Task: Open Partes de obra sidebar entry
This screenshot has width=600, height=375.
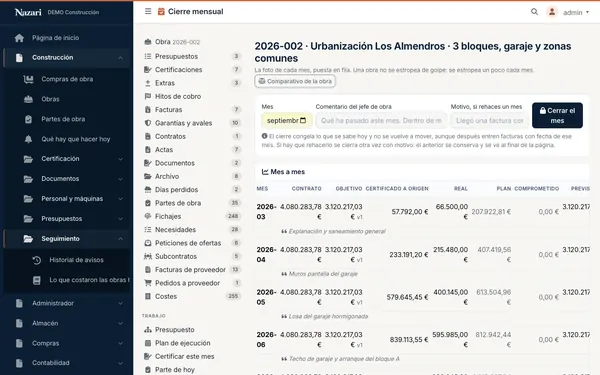Action: (x=63, y=119)
